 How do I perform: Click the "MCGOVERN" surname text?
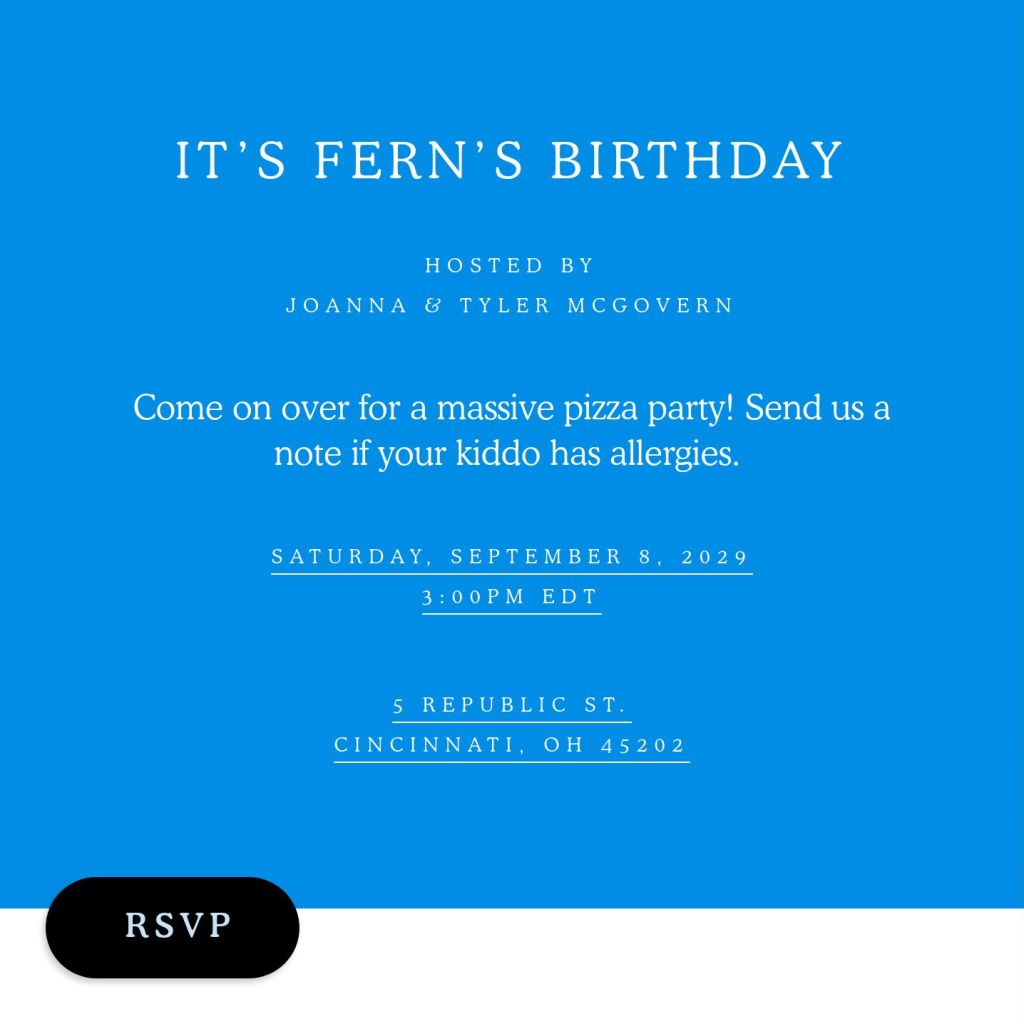pos(657,305)
